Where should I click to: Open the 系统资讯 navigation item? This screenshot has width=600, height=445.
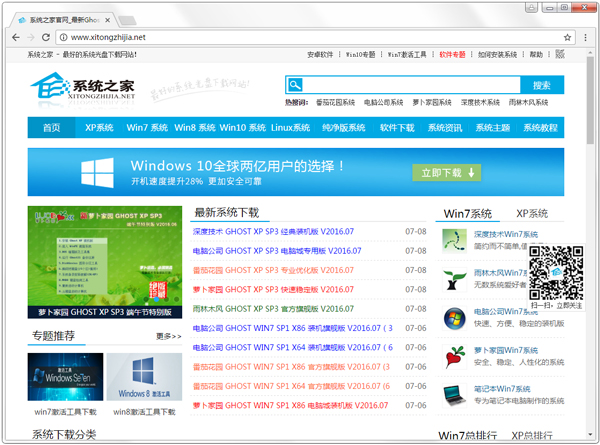[445, 127]
